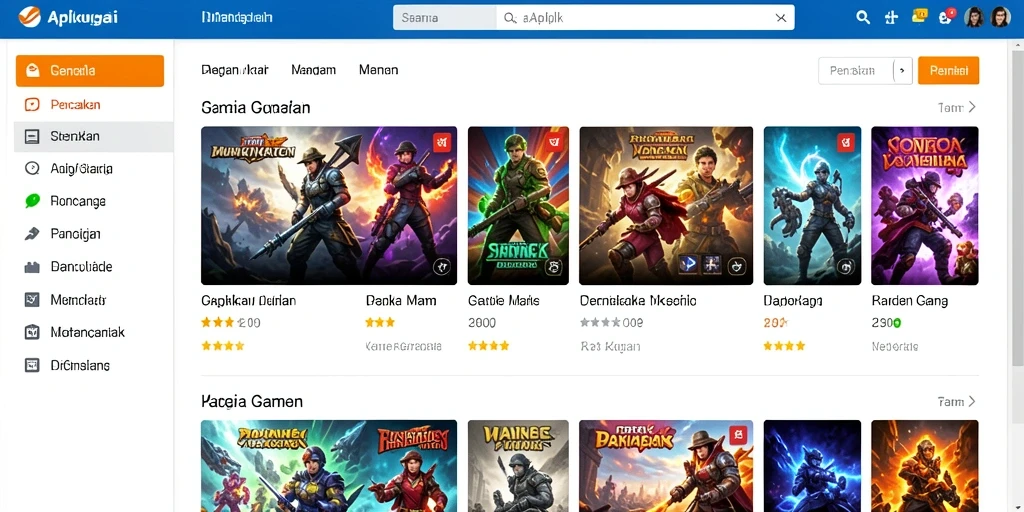1024x512 pixels.
Task: Click the icon beside Stenkan
Action: point(31,136)
